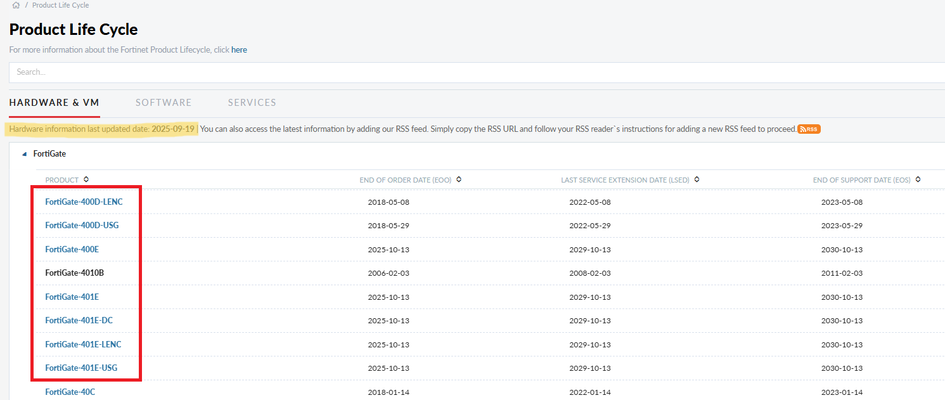Click the home icon in breadcrumb
Viewport: 945px width, 400px height.
pyautogui.click(x=16, y=5)
